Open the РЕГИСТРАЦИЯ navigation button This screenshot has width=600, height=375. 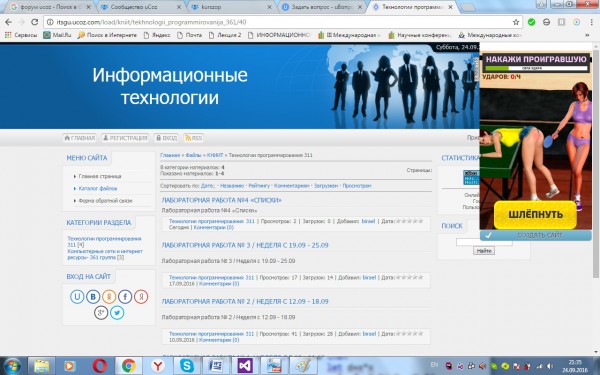(x=125, y=138)
